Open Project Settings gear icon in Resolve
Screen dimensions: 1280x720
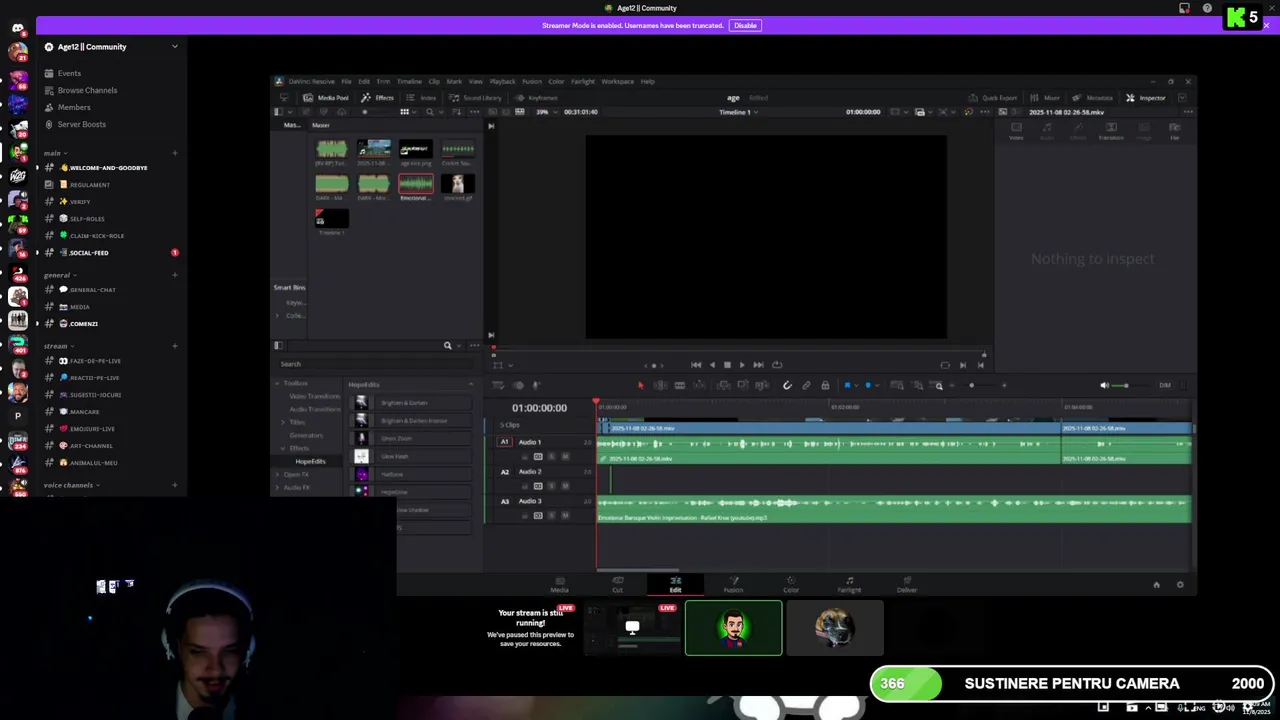pyautogui.click(x=1180, y=585)
